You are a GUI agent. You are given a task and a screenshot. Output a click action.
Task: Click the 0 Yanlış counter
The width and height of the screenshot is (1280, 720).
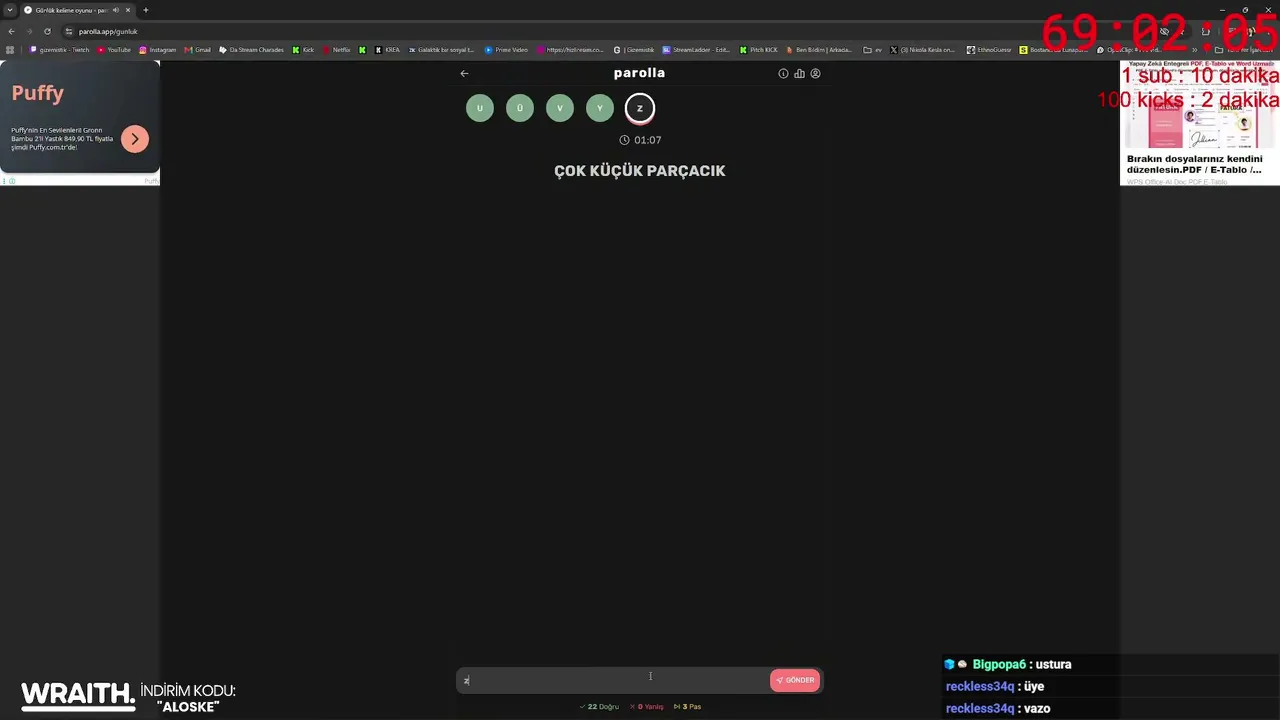coord(646,707)
